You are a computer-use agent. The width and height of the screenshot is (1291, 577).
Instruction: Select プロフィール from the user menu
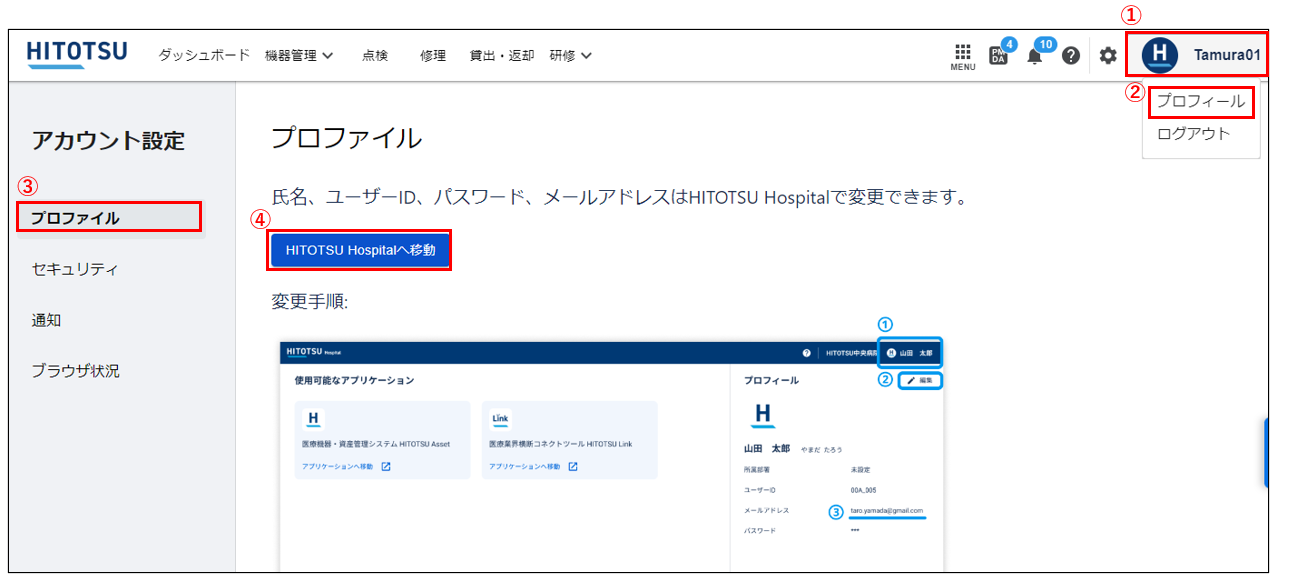1201,101
